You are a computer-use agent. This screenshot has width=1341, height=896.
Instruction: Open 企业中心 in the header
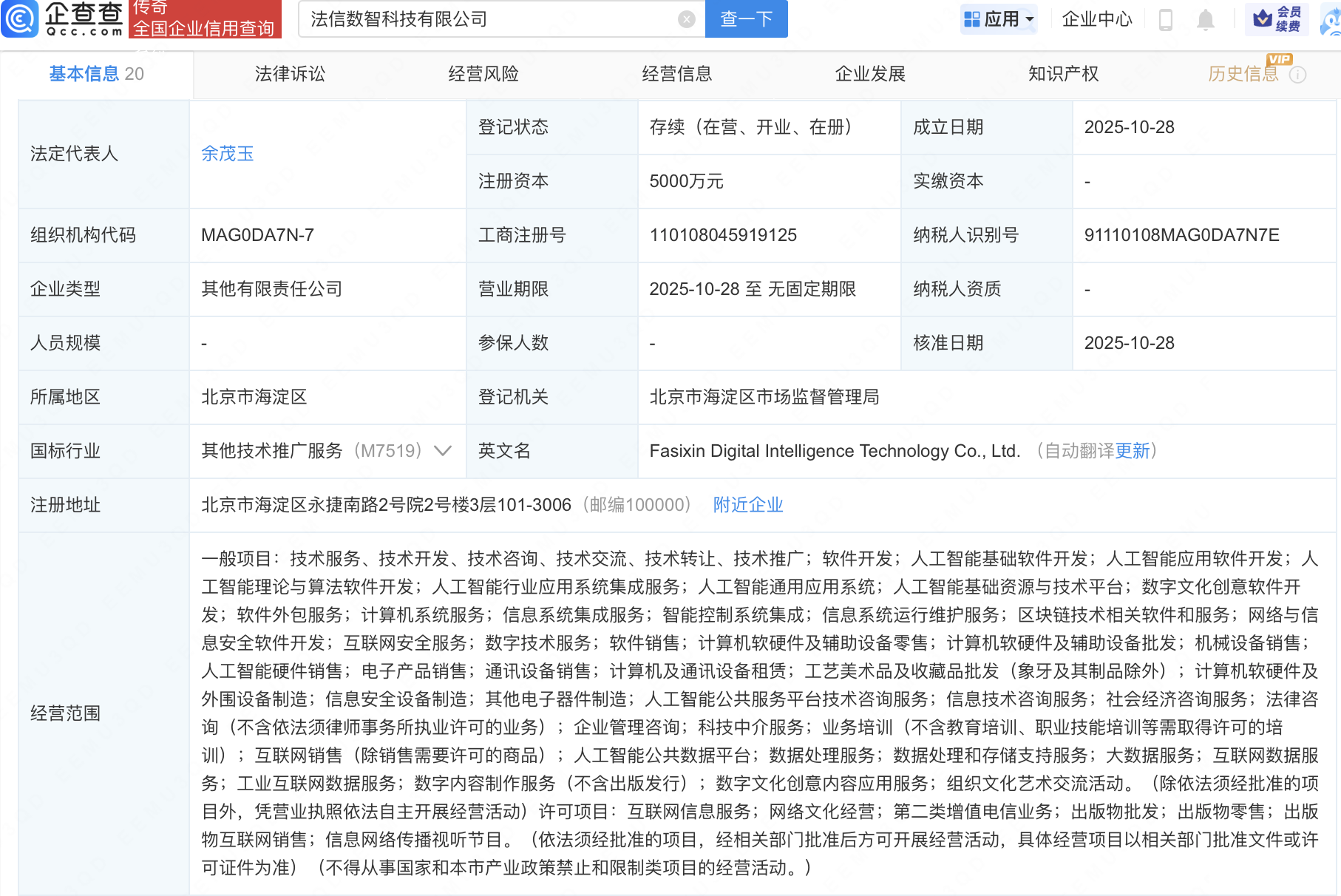1097,19
